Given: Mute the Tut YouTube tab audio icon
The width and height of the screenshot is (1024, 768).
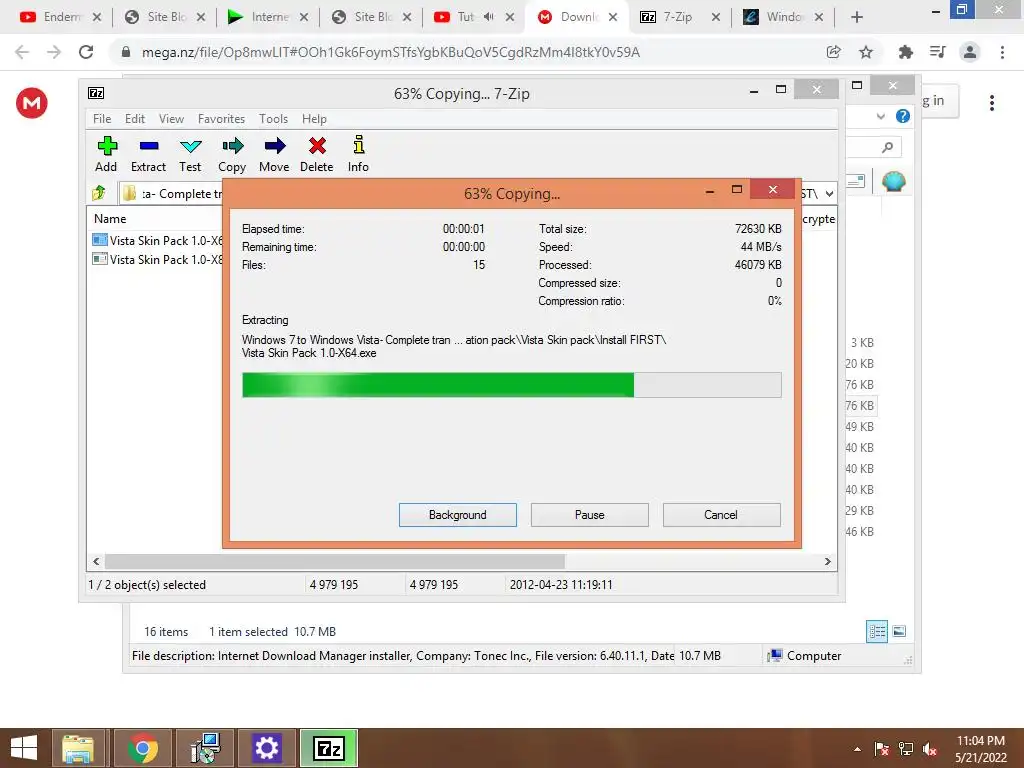Looking at the screenshot, I should click(x=488, y=17).
